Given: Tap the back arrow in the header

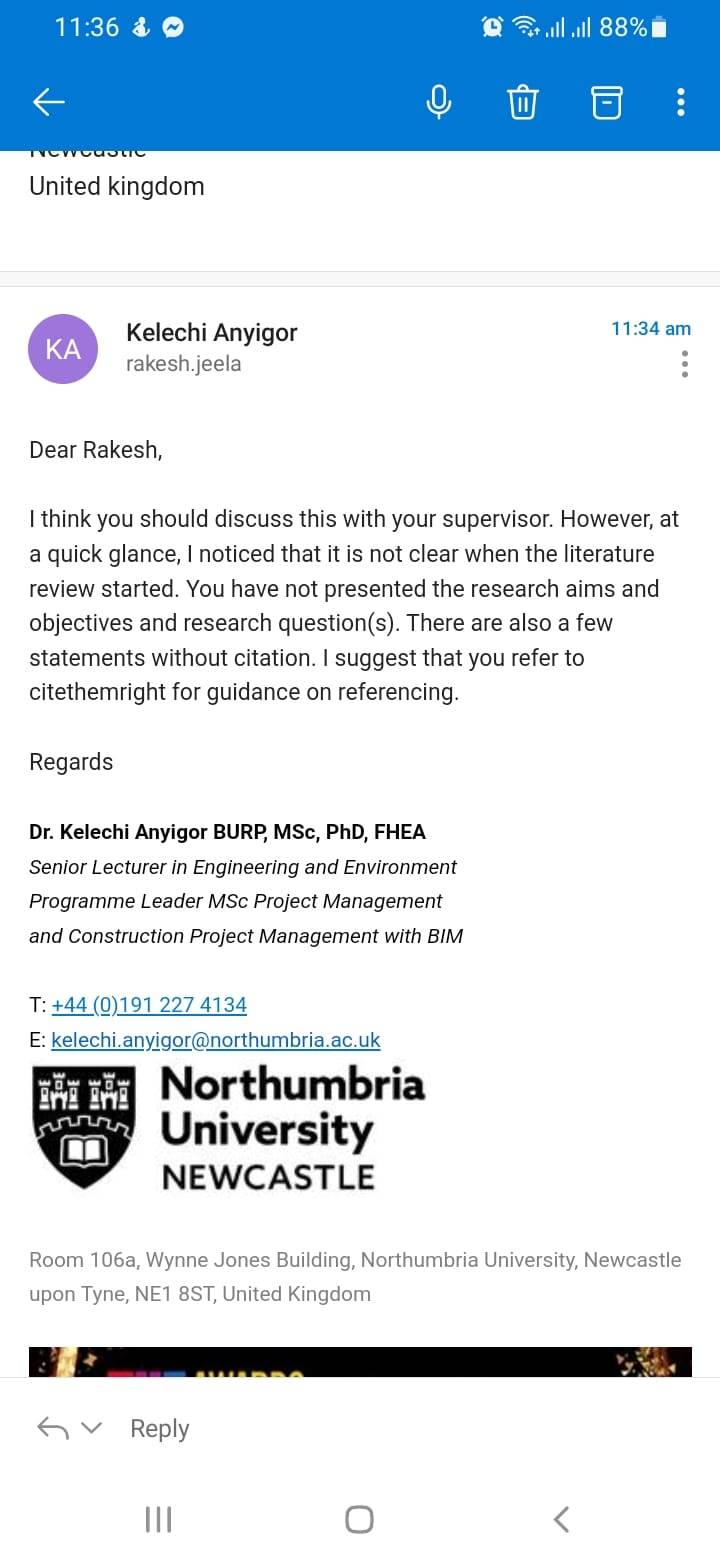Looking at the screenshot, I should [x=48, y=101].
